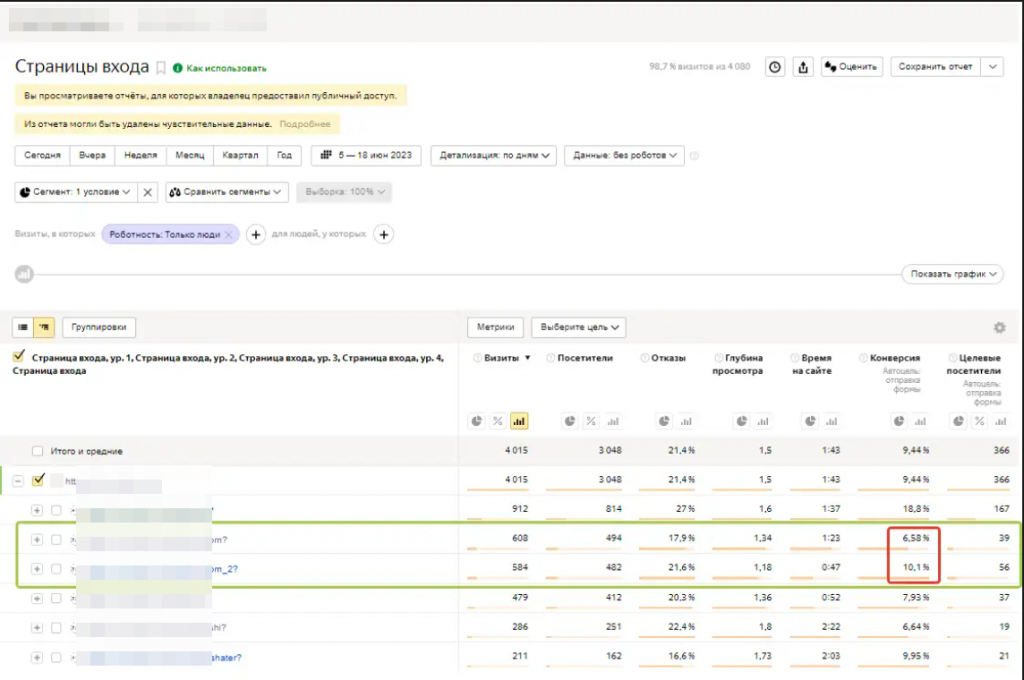Check the row with 912 visits
Screen dimensions: 1024x680
[56, 510]
